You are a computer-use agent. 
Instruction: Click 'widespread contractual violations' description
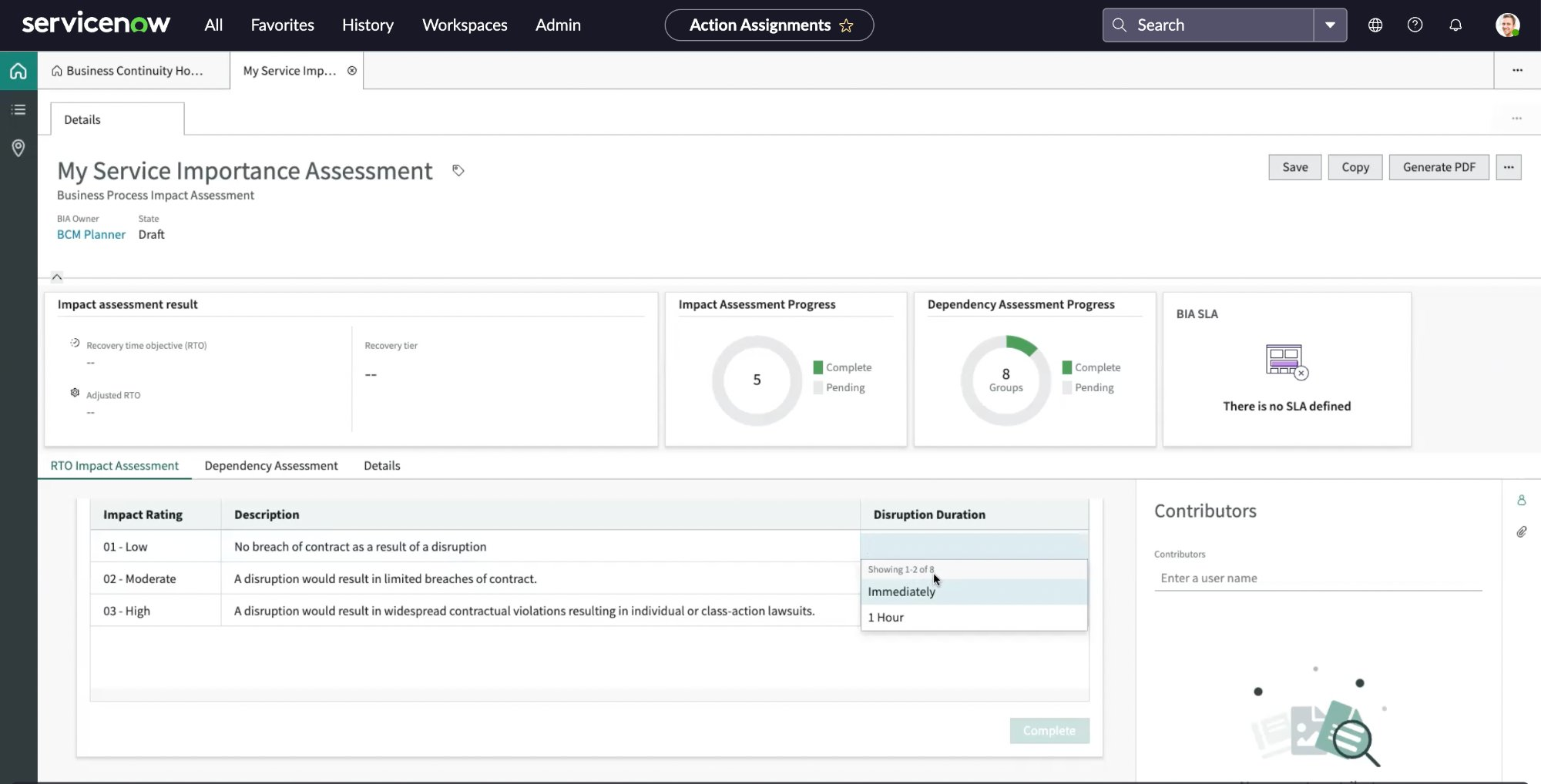[524, 611]
